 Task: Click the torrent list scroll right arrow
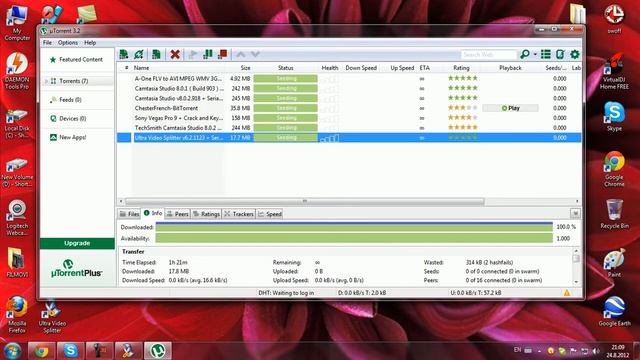577,202
